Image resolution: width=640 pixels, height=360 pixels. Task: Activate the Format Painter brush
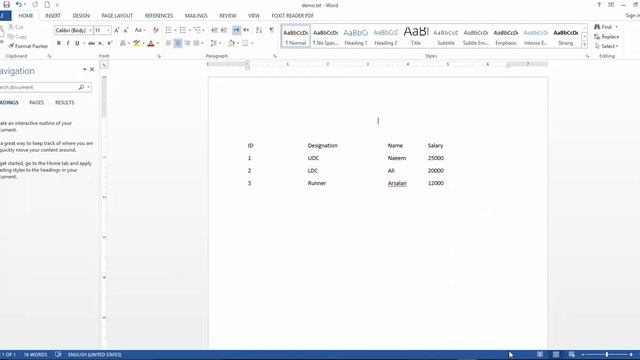click(28, 46)
